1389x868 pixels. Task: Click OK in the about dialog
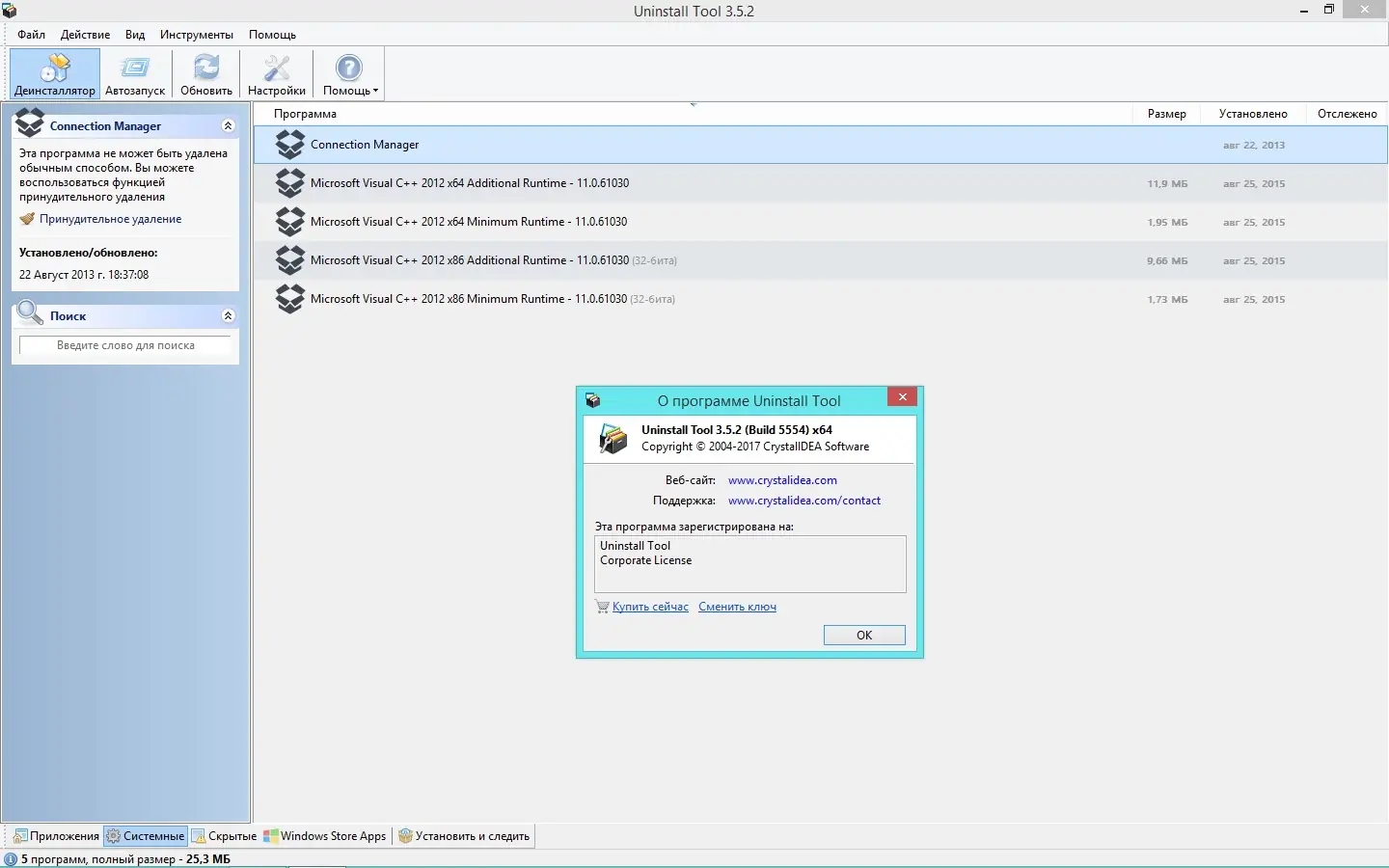(864, 635)
